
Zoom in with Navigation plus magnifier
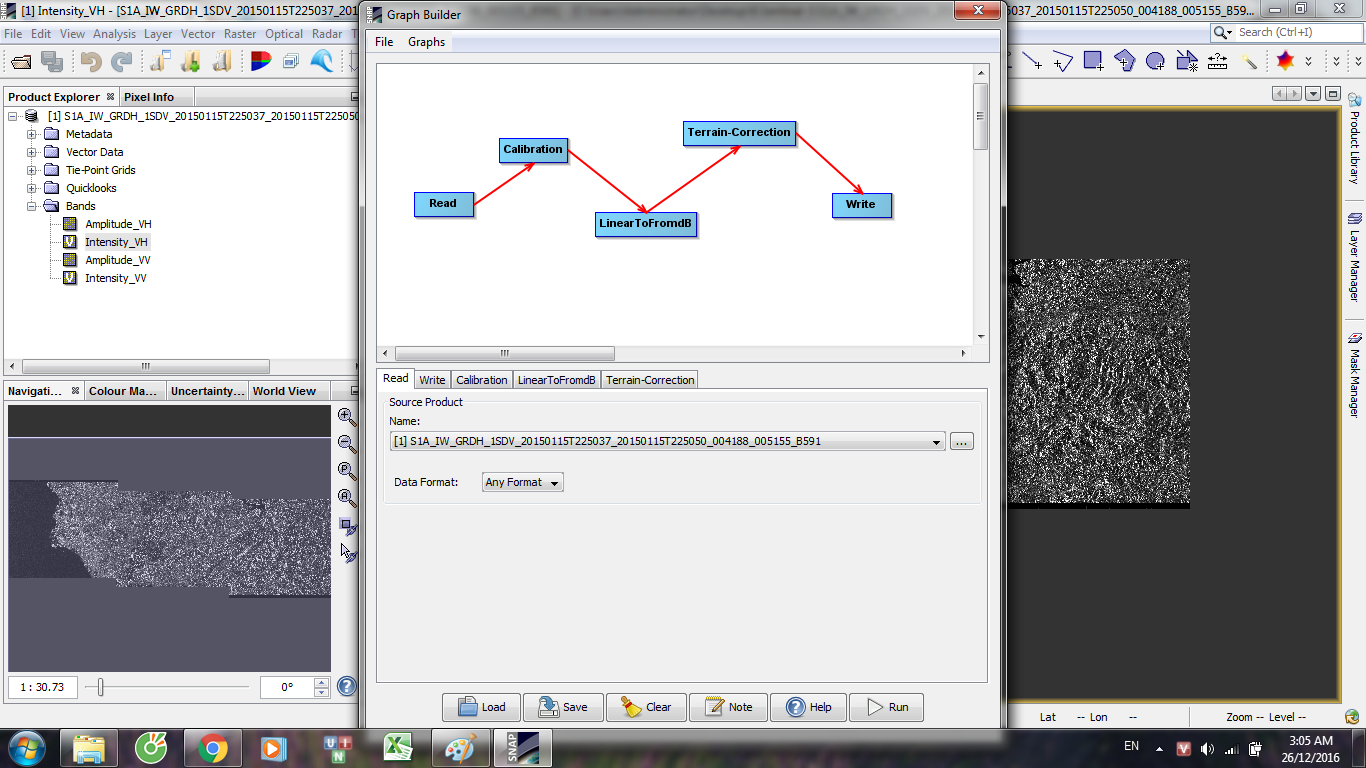[x=347, y=417]
